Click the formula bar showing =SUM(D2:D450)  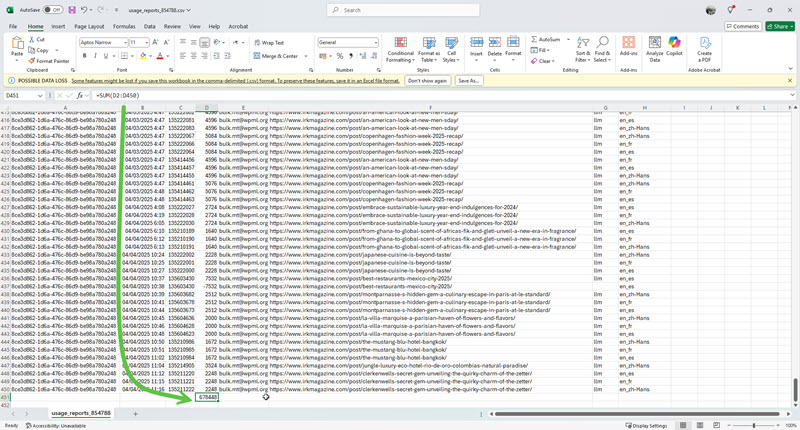pyautogui.click(x=439, y=95)
